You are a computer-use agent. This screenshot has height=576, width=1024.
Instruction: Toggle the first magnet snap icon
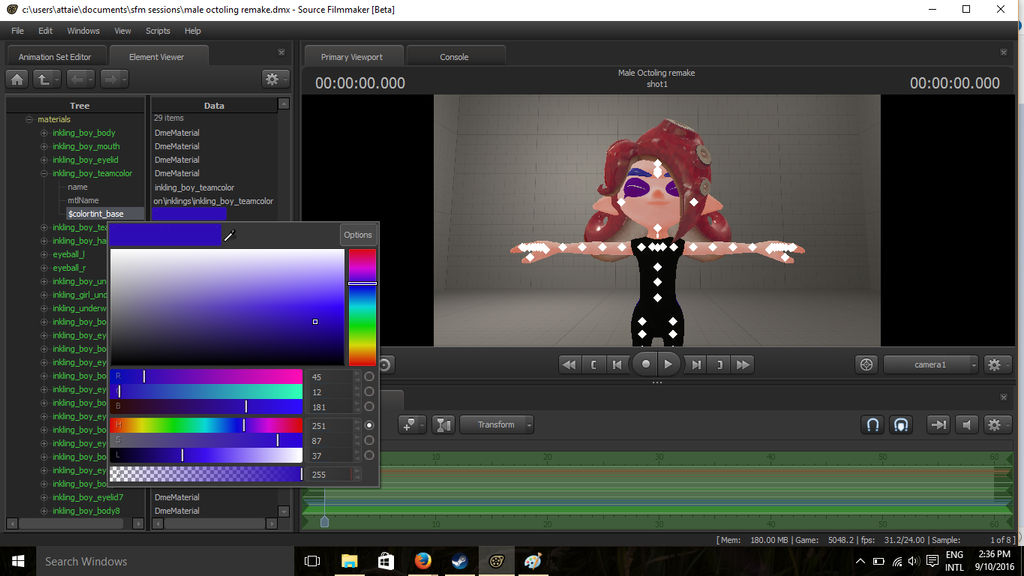[x=872, y=424]
